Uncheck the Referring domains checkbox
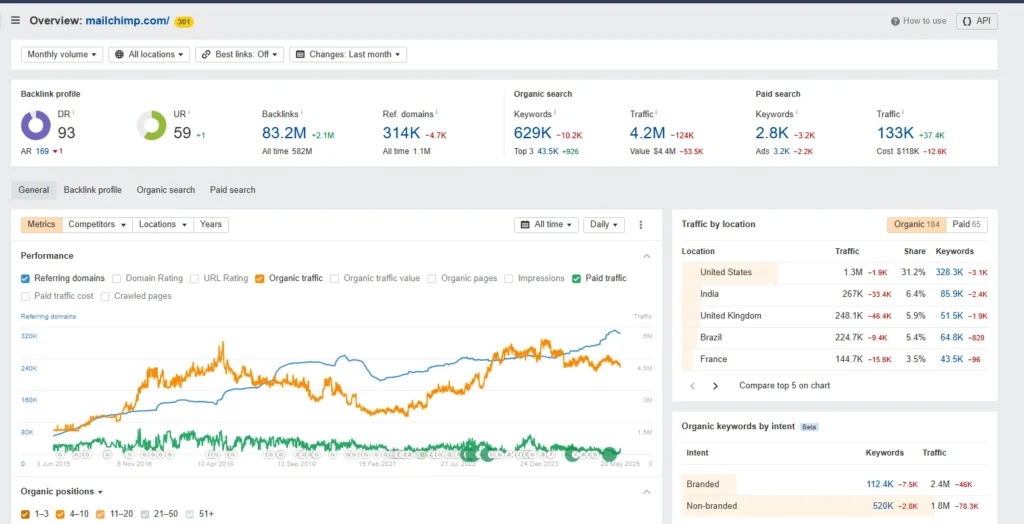 [26, 278]
